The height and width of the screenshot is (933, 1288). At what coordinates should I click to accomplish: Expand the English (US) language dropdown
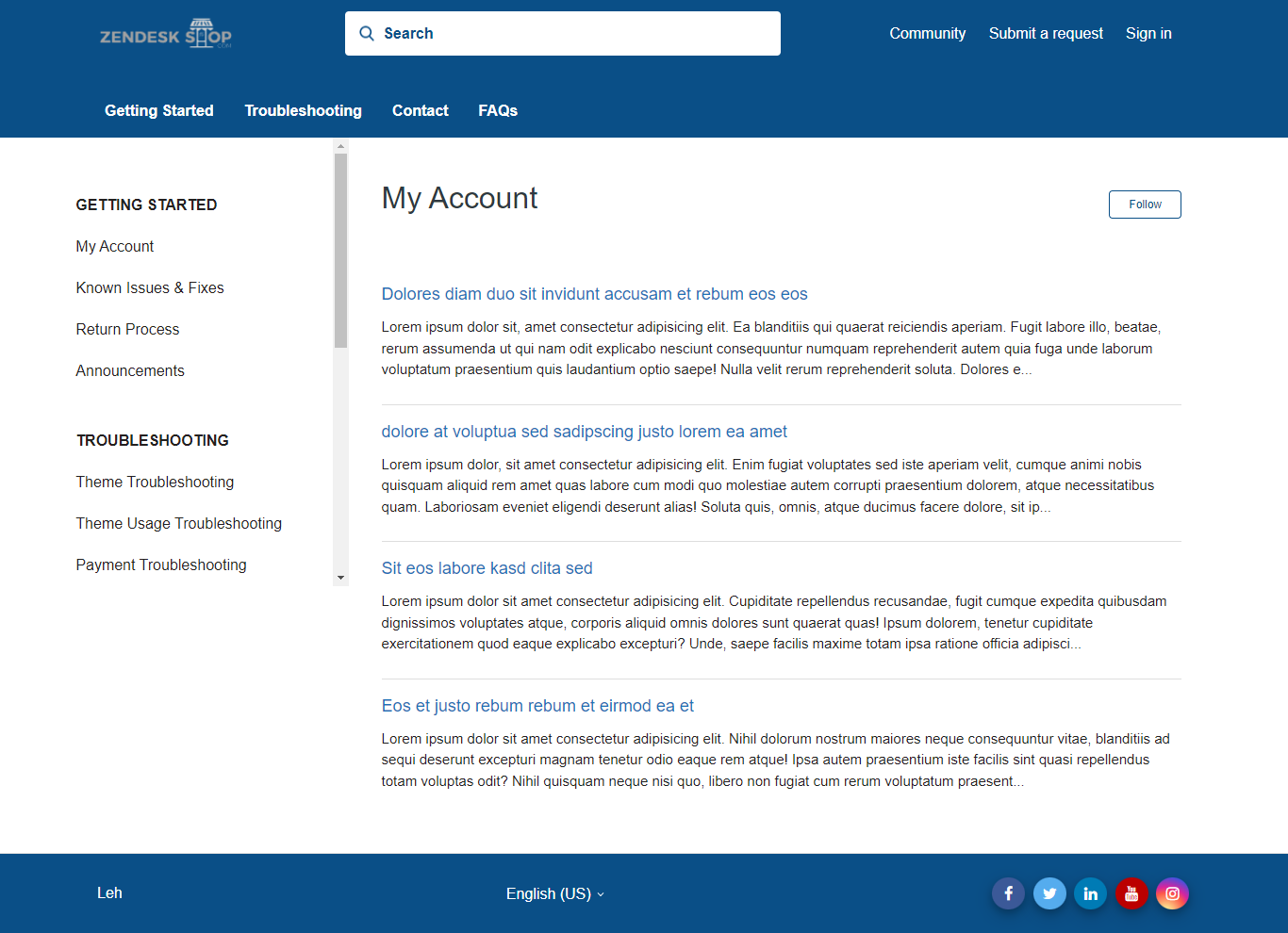coord(554,893)
